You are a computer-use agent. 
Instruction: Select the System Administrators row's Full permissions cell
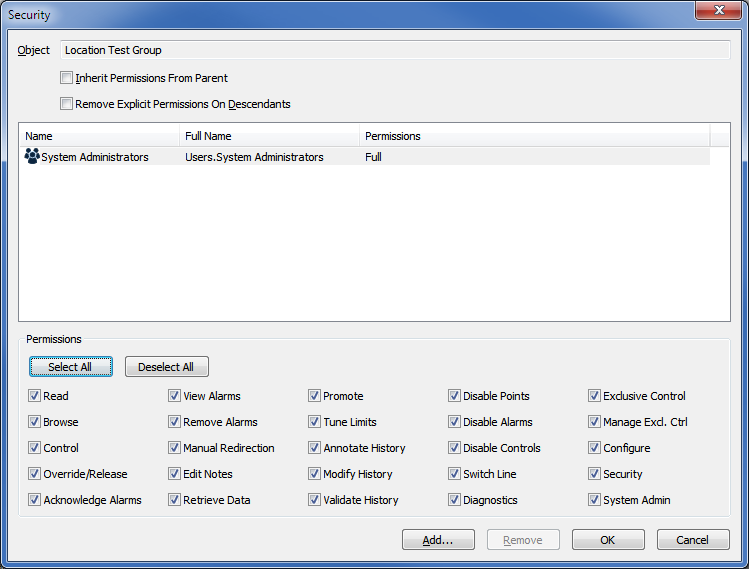click(374, 157)
